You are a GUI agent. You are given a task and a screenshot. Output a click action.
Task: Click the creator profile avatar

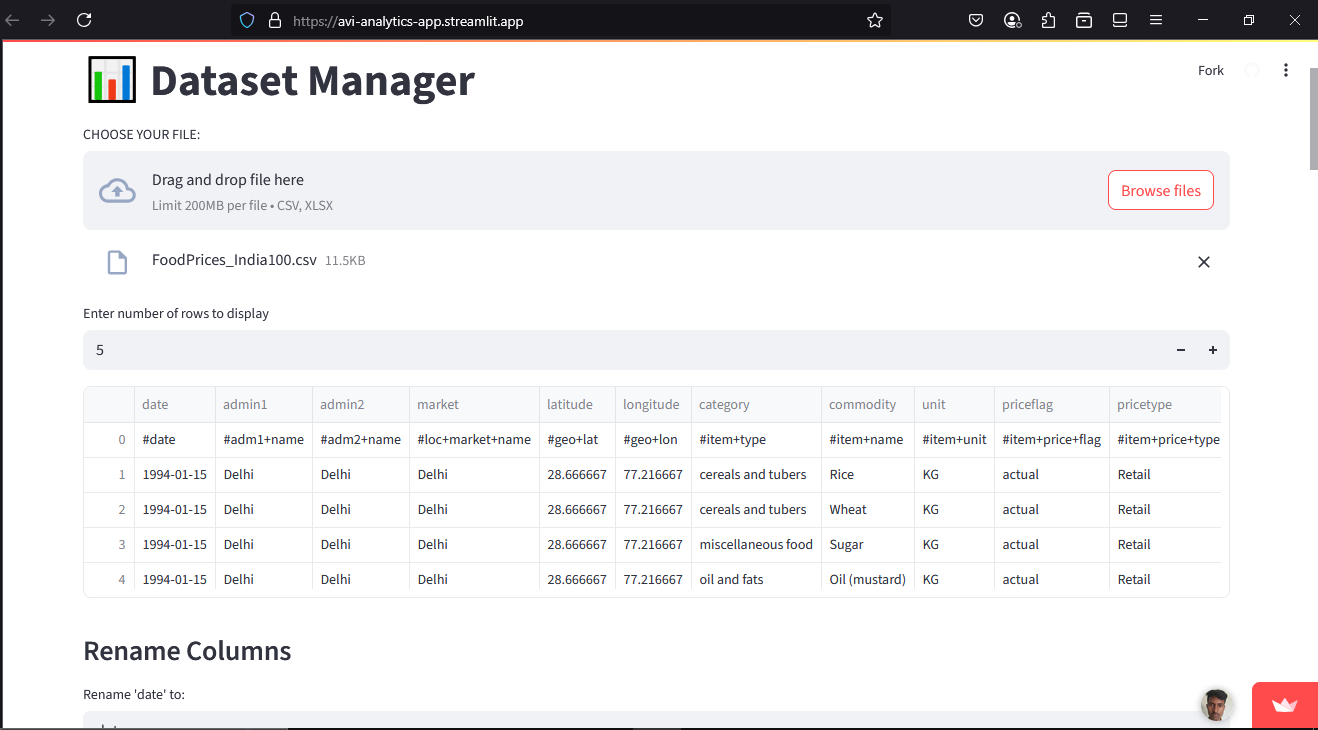coord(1215,705)
